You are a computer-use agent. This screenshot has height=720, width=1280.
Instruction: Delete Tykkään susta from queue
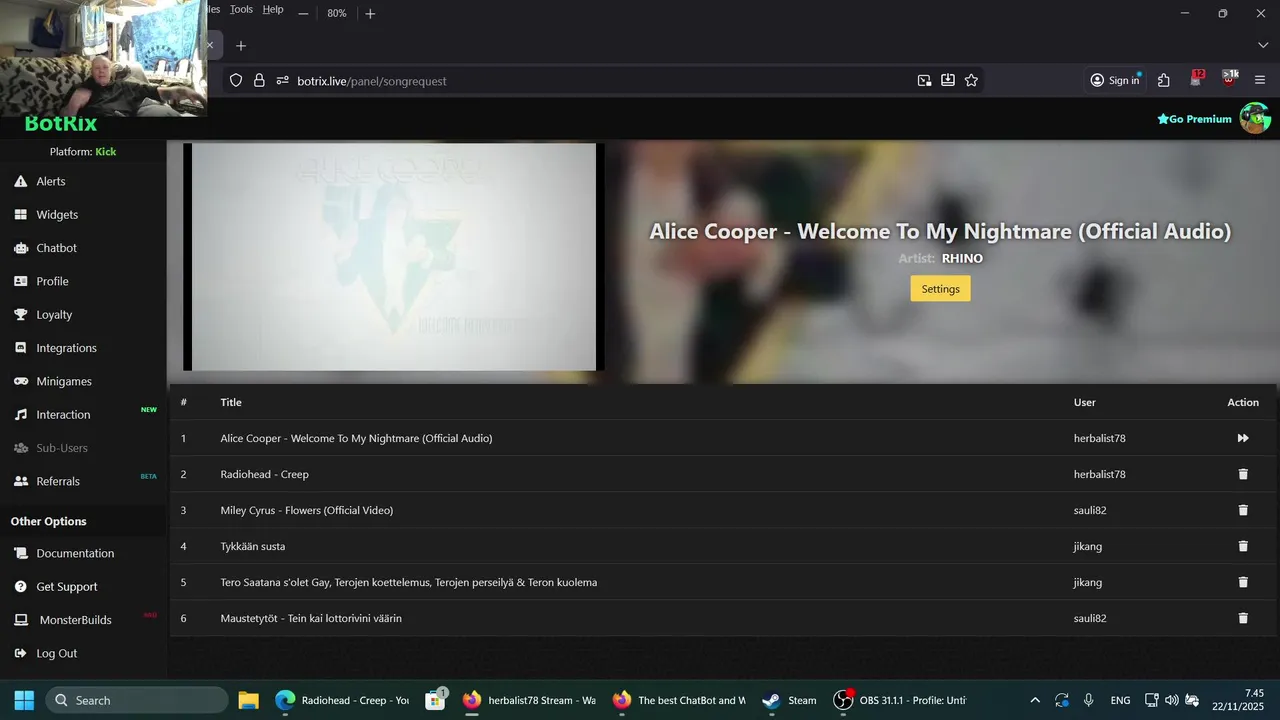click(x=1243, y=546)
